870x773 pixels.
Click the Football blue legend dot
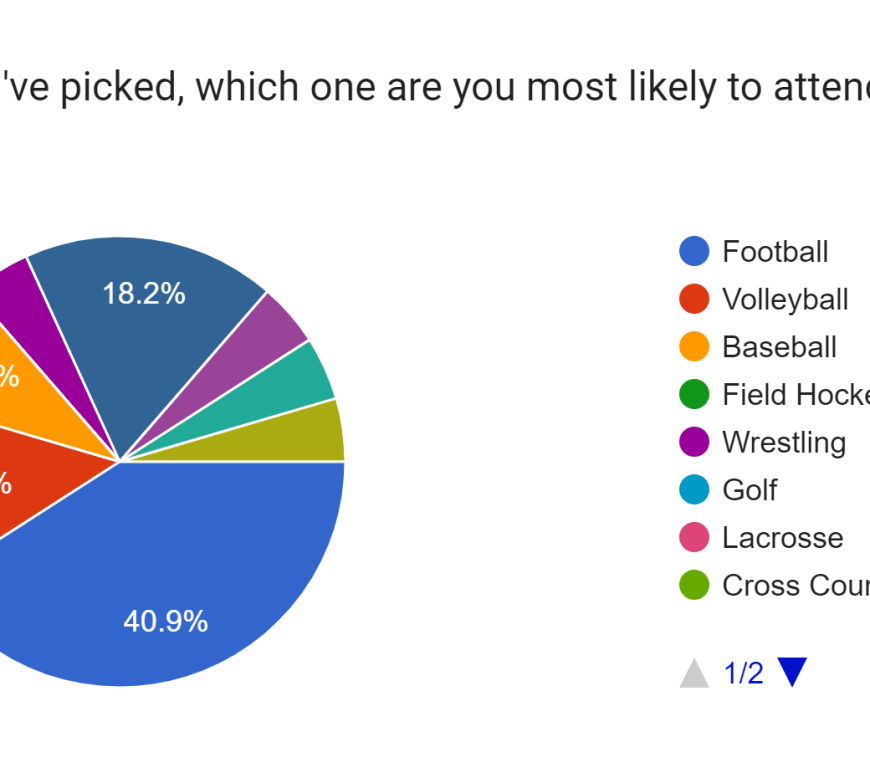(694, 251)
